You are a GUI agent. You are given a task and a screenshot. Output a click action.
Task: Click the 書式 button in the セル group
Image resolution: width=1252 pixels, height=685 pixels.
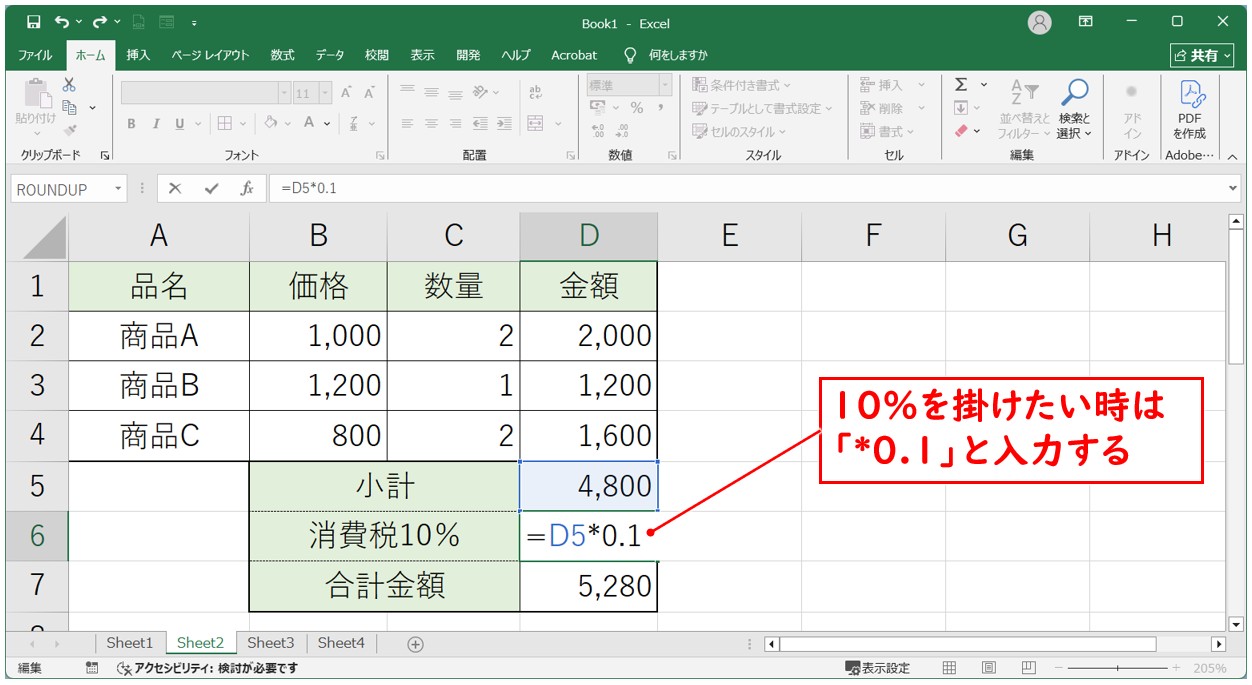892,131
